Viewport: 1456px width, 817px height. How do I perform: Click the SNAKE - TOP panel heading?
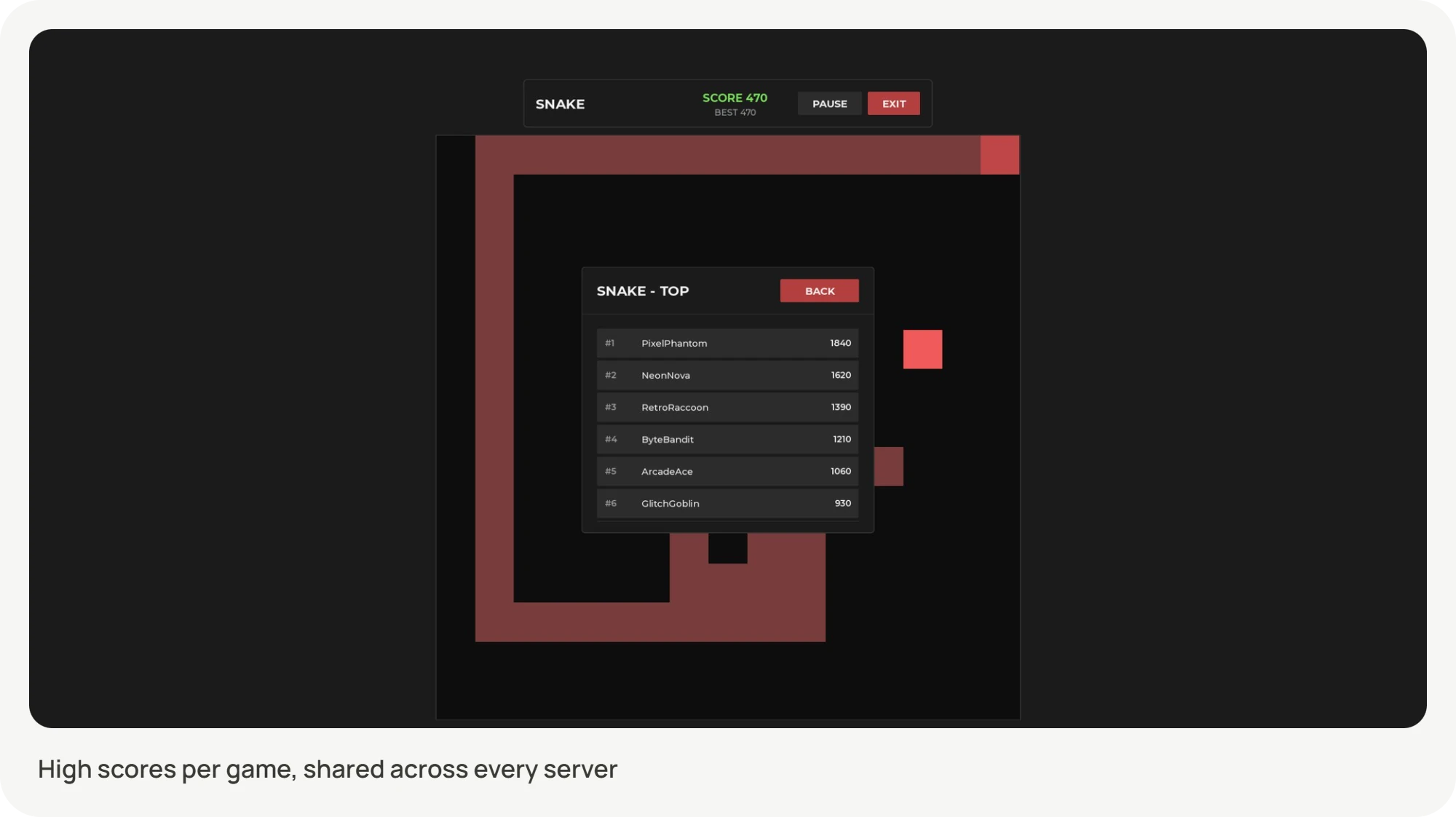[x=642, y=291]
